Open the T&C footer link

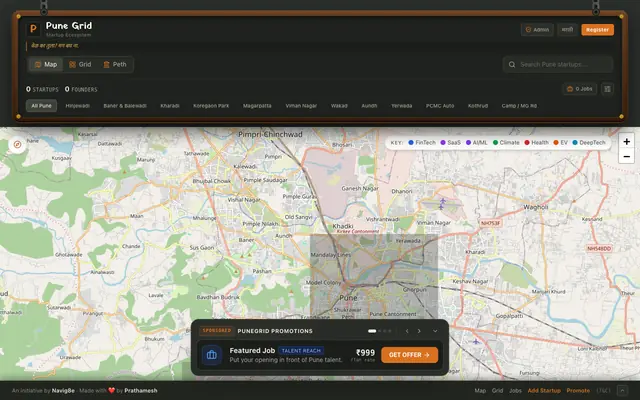point(603,391)
